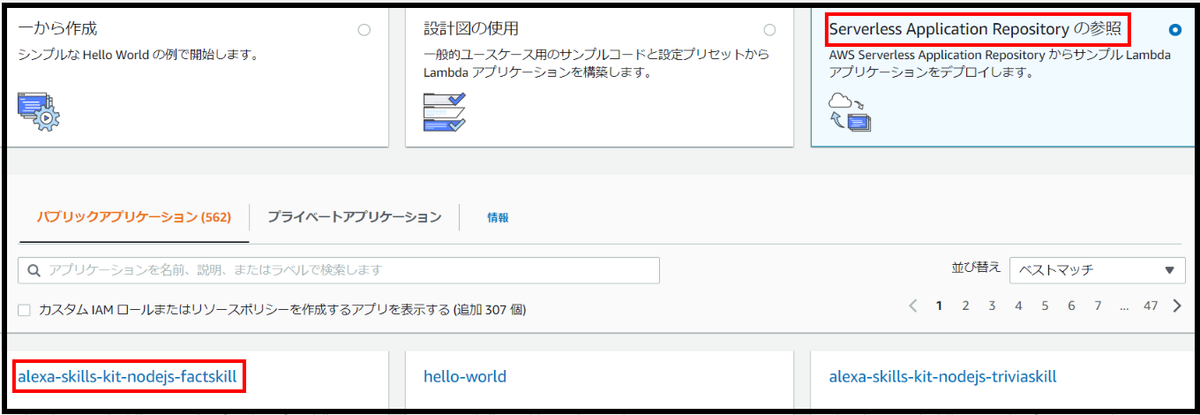Go to next page arrow
Screen dimensions: 1200x415
coord(1177,306)
